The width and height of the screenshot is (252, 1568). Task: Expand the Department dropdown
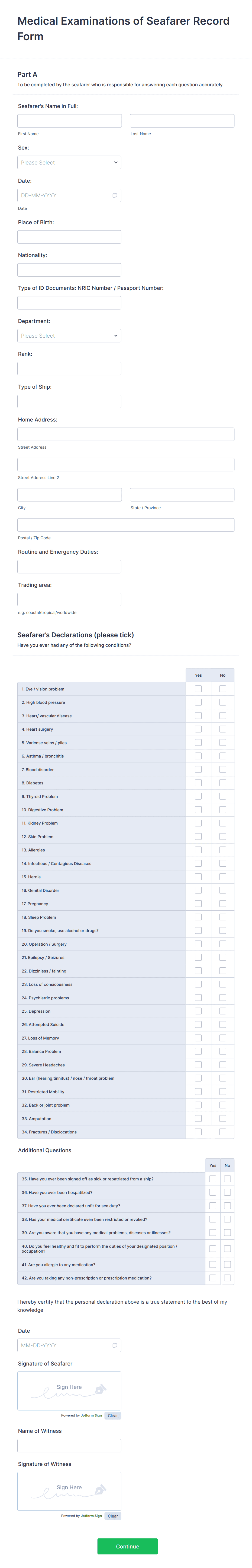[x=69, y=335]
